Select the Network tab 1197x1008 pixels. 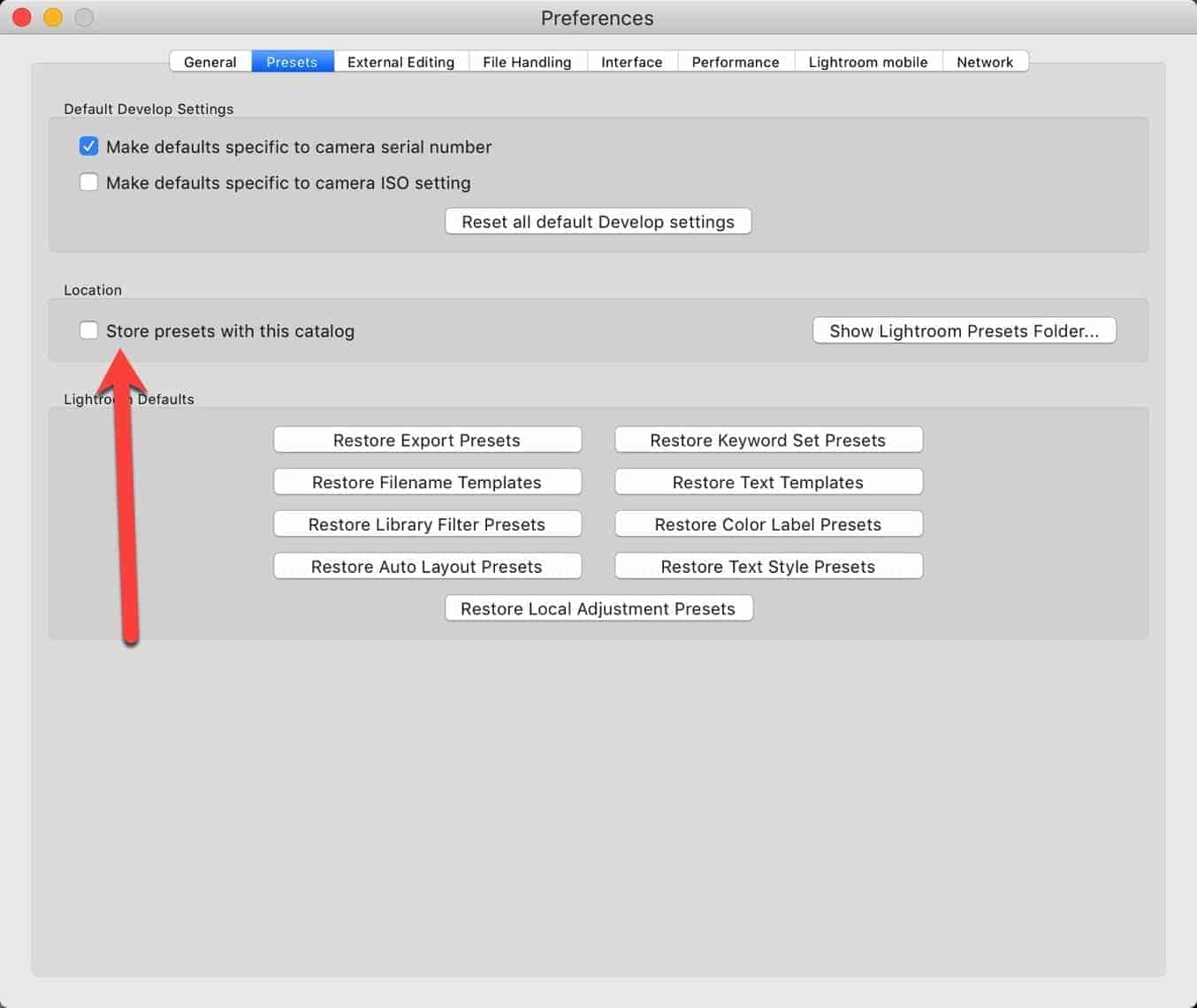pyautogui.click(x=985, y=62)
